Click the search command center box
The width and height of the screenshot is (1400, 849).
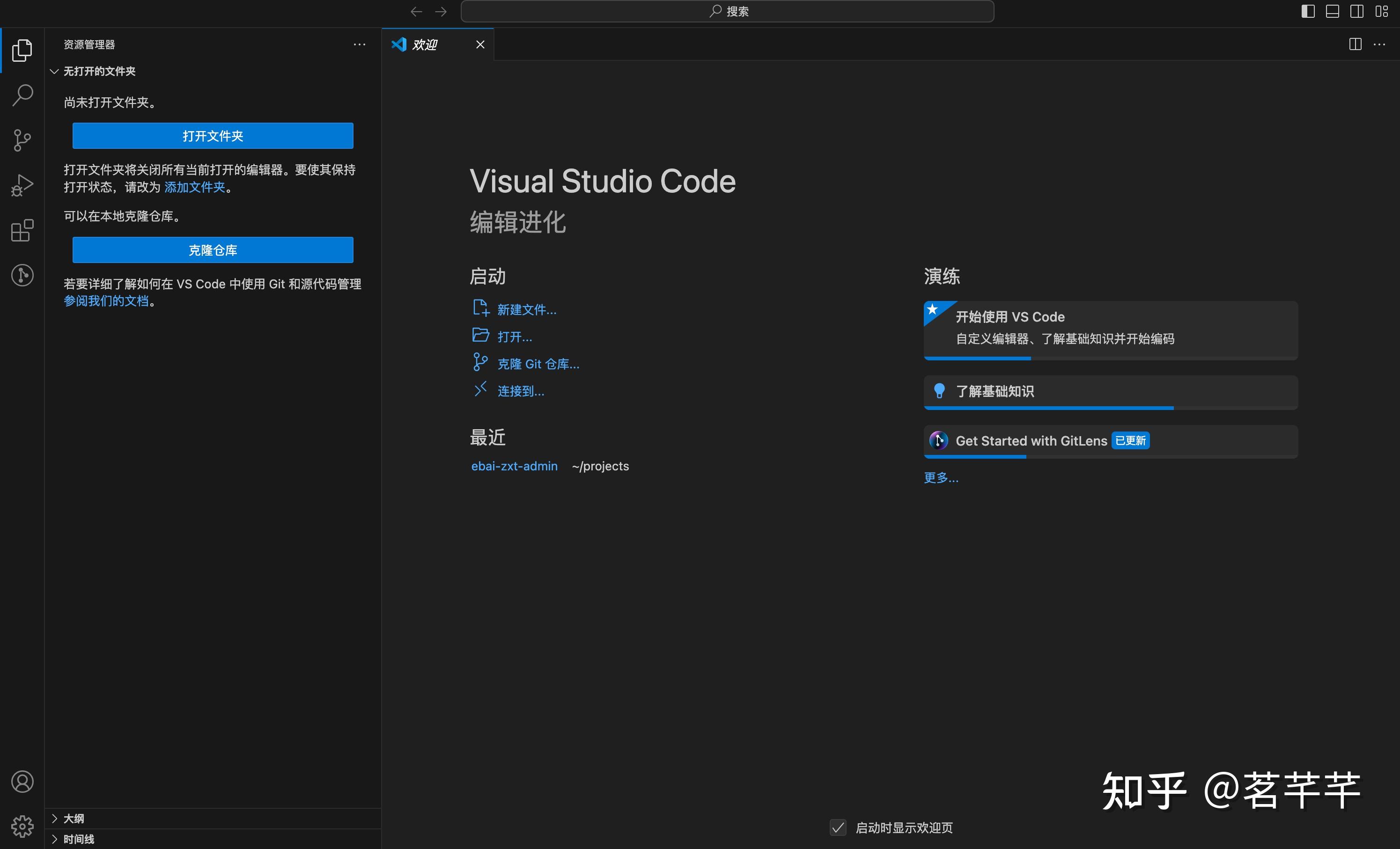pos(727,11)
